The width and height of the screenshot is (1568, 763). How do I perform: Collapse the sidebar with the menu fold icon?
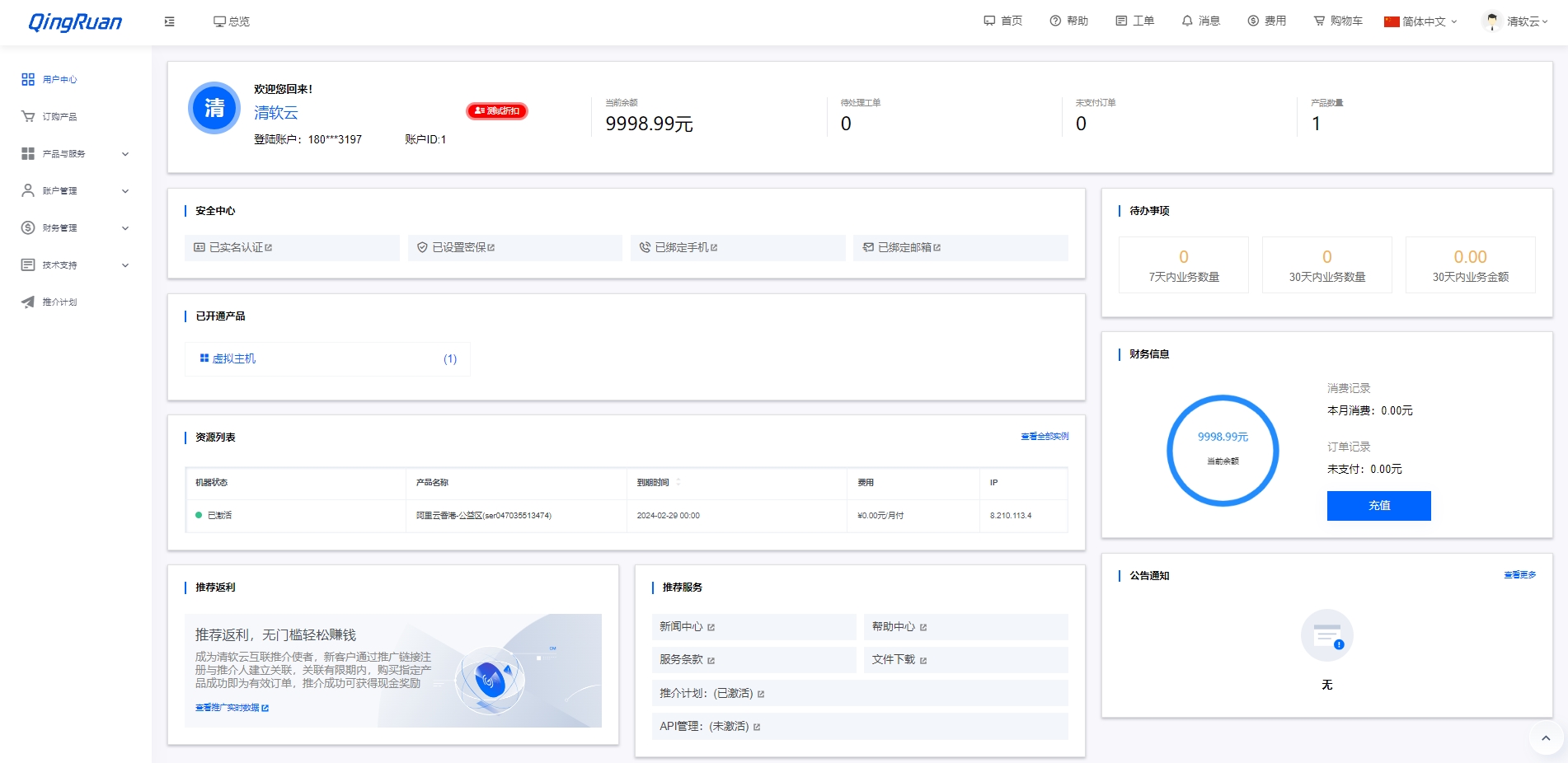[x=170, y=21]
